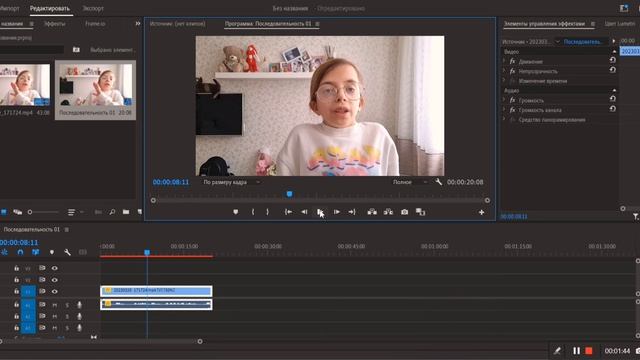Step forward one frame

pos(336,212)
